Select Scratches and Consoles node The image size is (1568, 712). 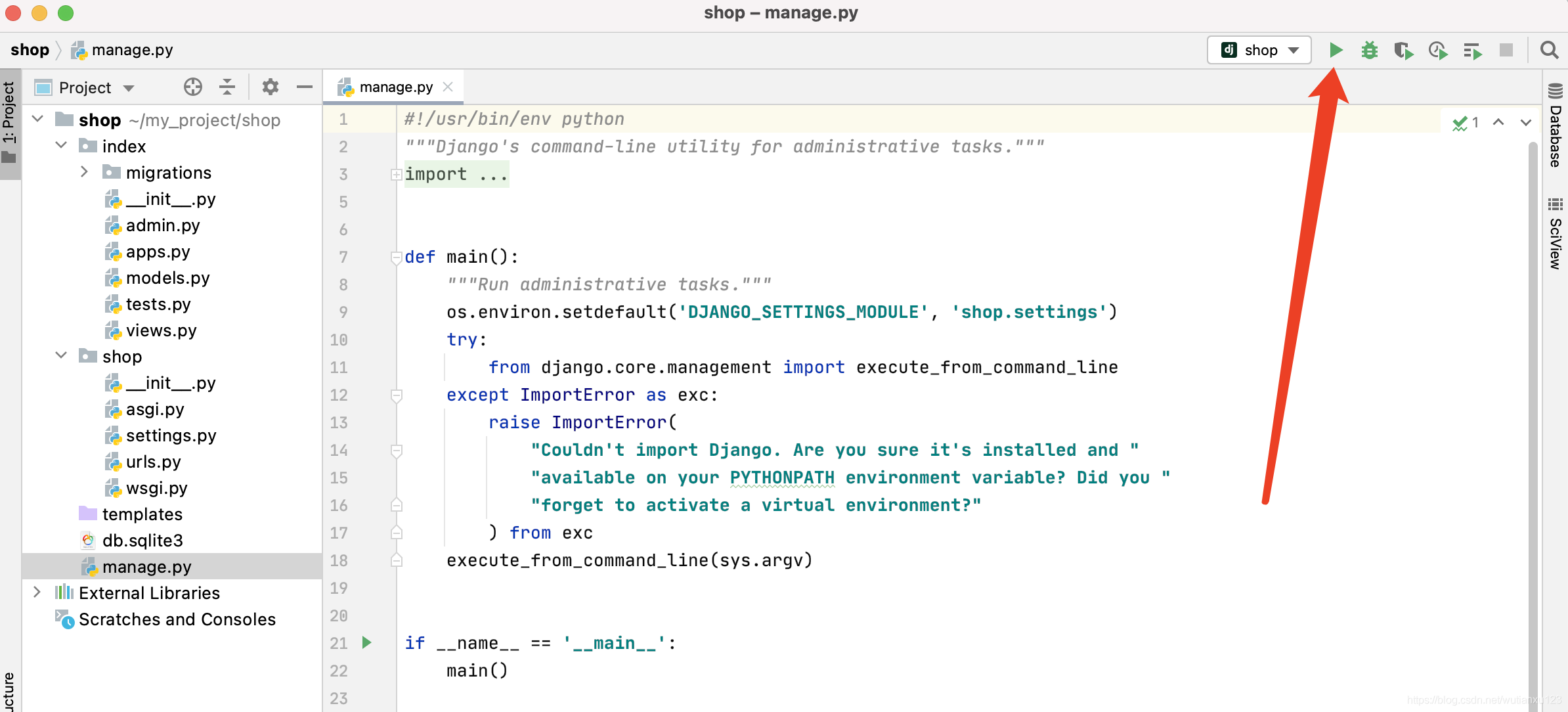(x=177, y=619)
